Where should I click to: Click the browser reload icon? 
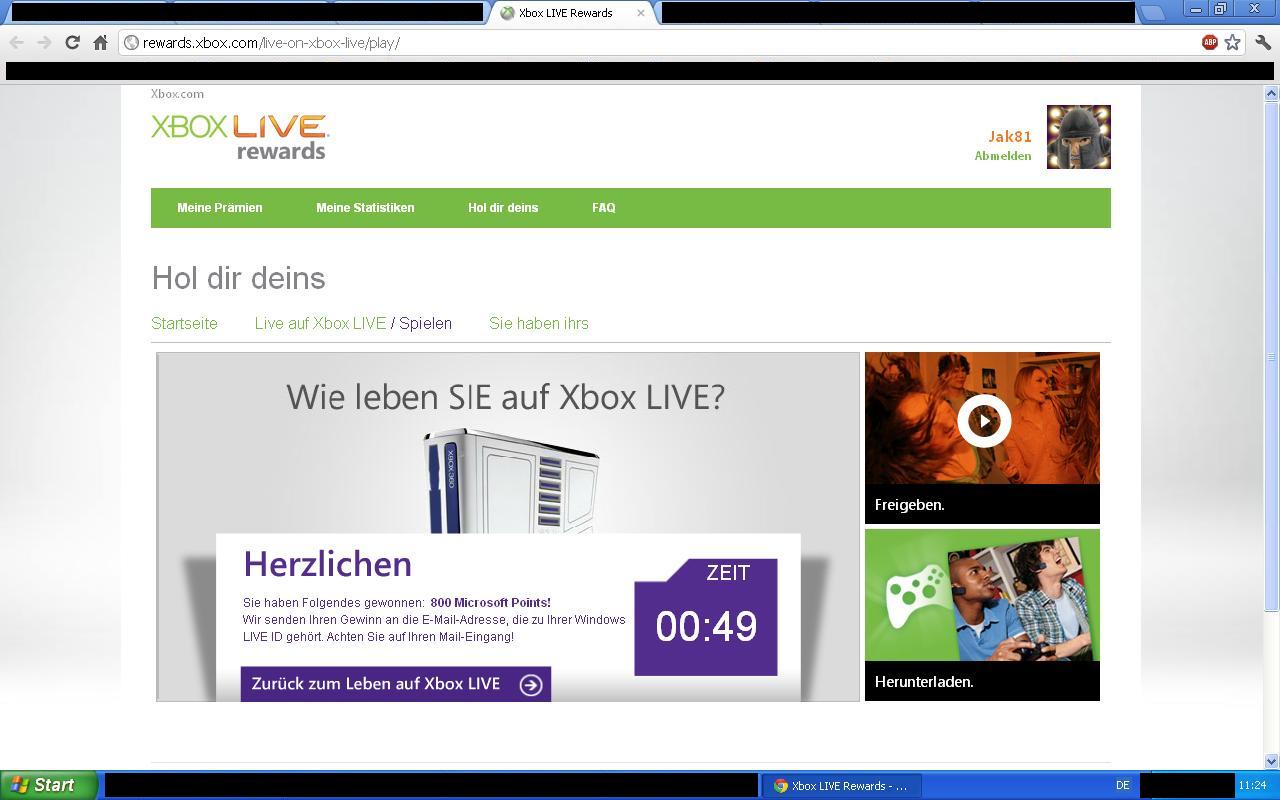tap(72, 42)
